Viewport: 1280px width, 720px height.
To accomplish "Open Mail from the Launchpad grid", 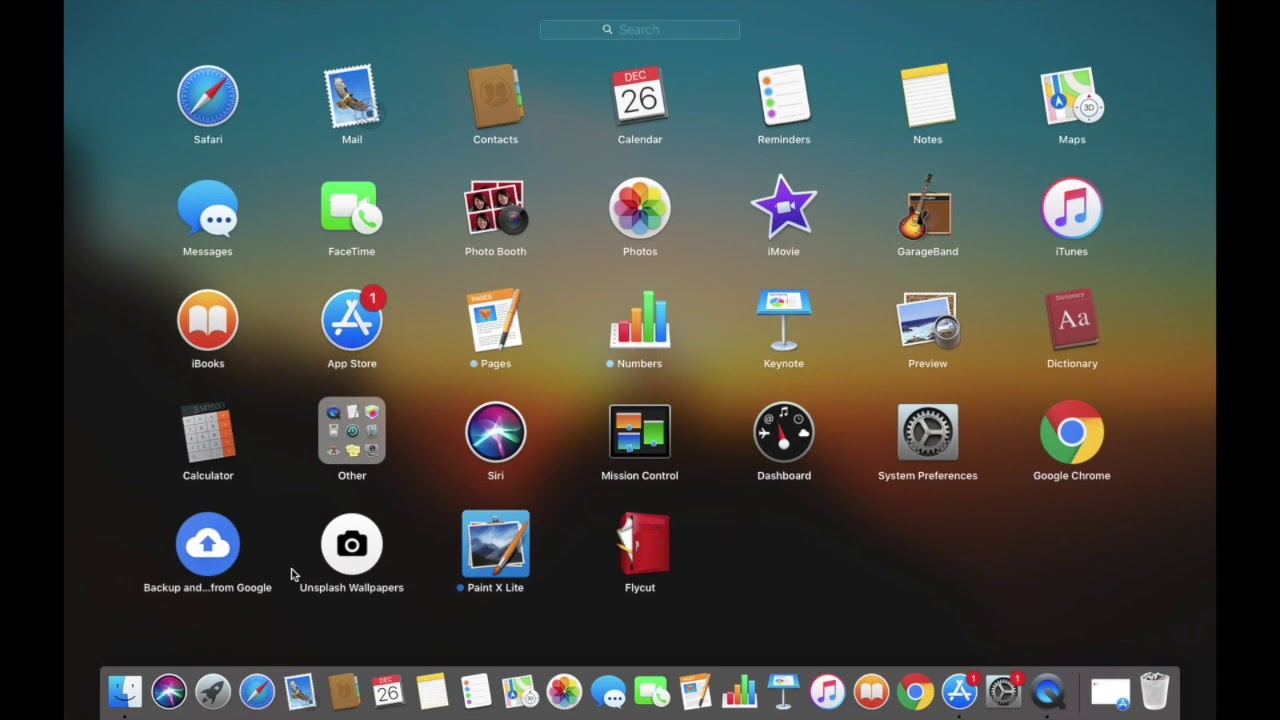I will tap(352, 96).
